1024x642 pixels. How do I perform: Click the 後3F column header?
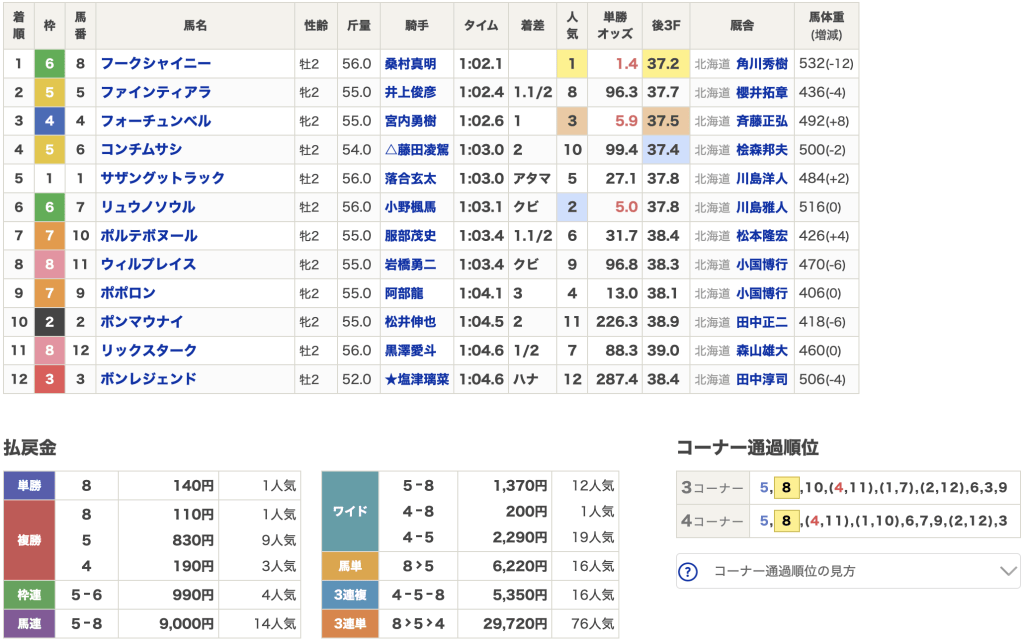pyautogui.click(x=665, y=25)
